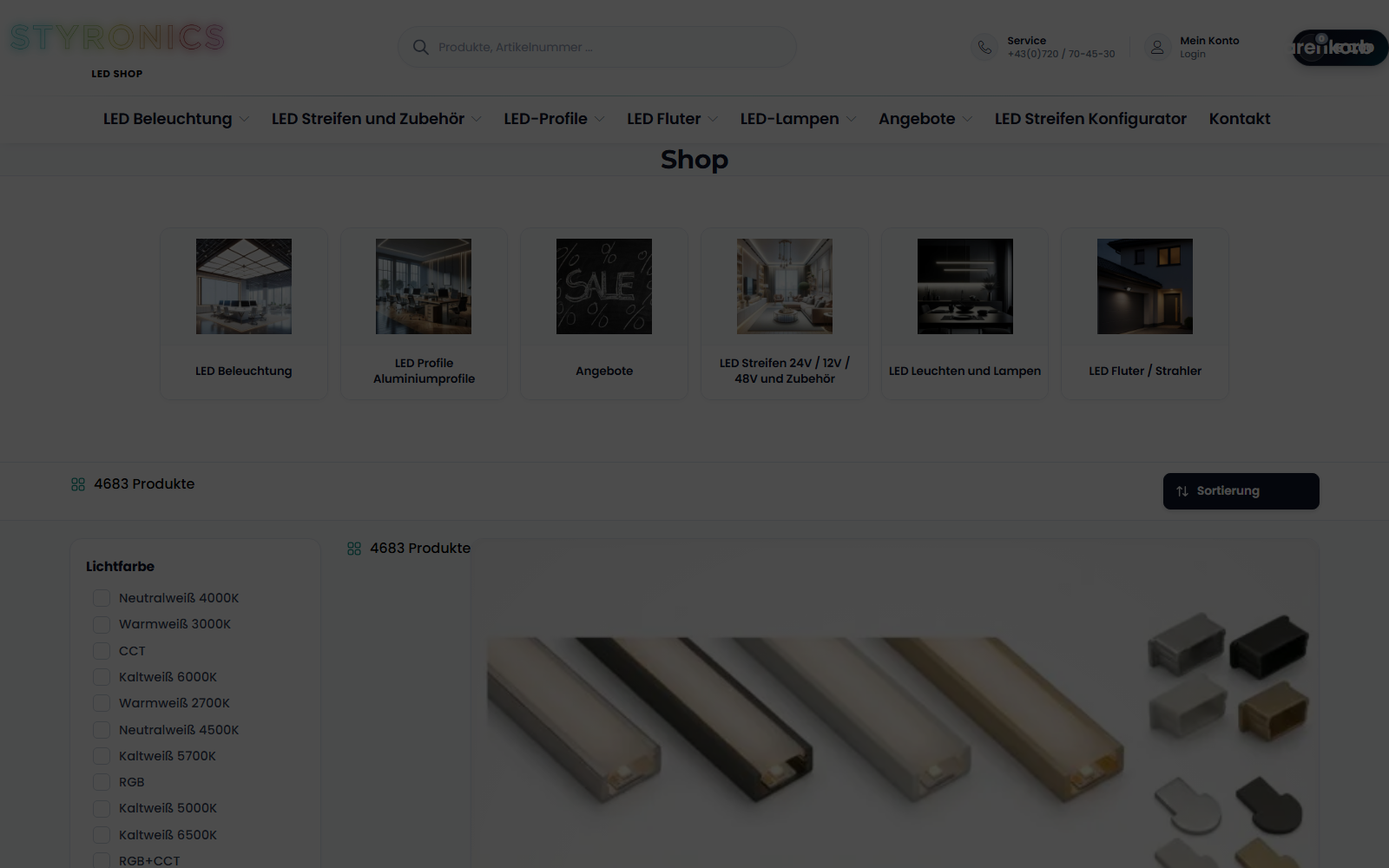Enable the Warmweiß 3000K filter
The width and height of the screenshot is (1389, 868).
point(102,624)
